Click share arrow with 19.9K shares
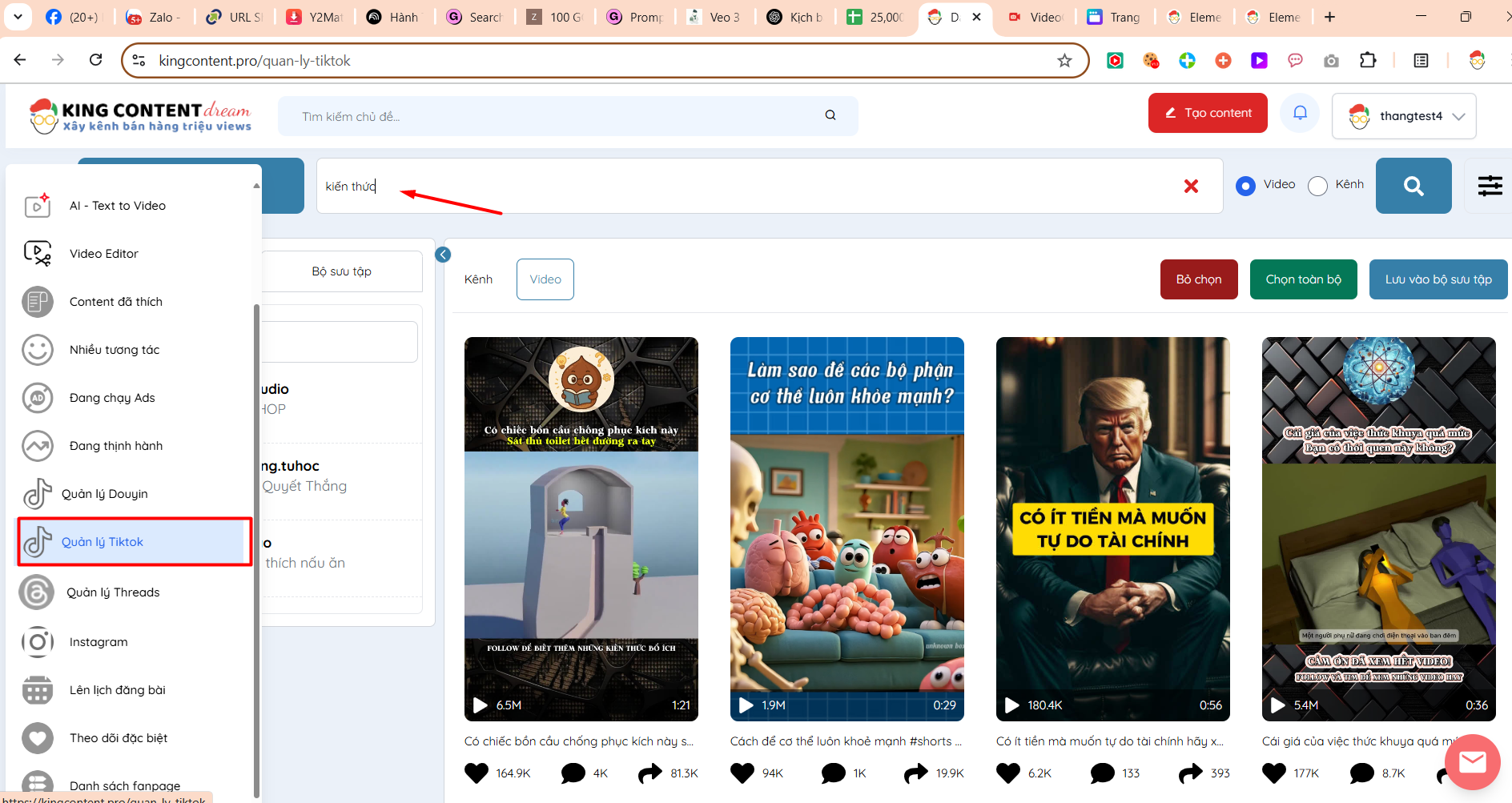The image size is (1512, 803). pyautogui.click(x=916, y=773)
